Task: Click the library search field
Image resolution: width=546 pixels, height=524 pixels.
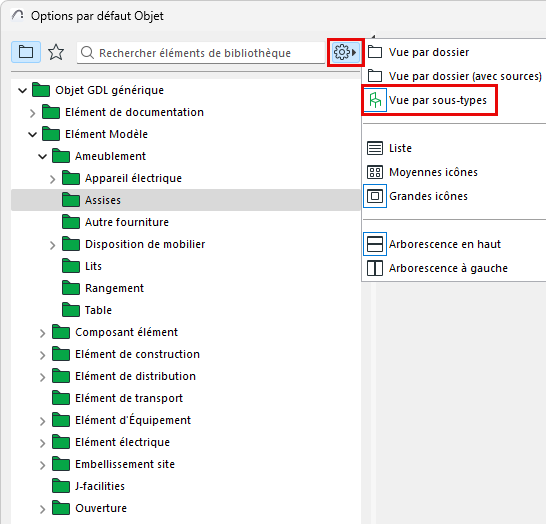Action: 201,53
